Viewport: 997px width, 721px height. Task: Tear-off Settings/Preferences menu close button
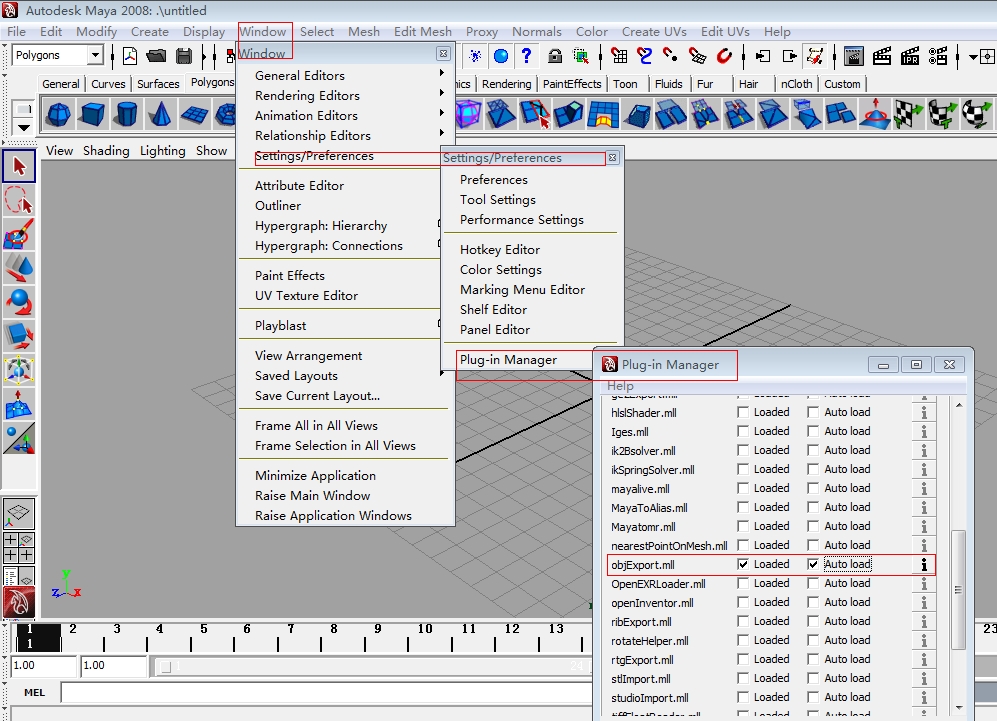(612, 158)
